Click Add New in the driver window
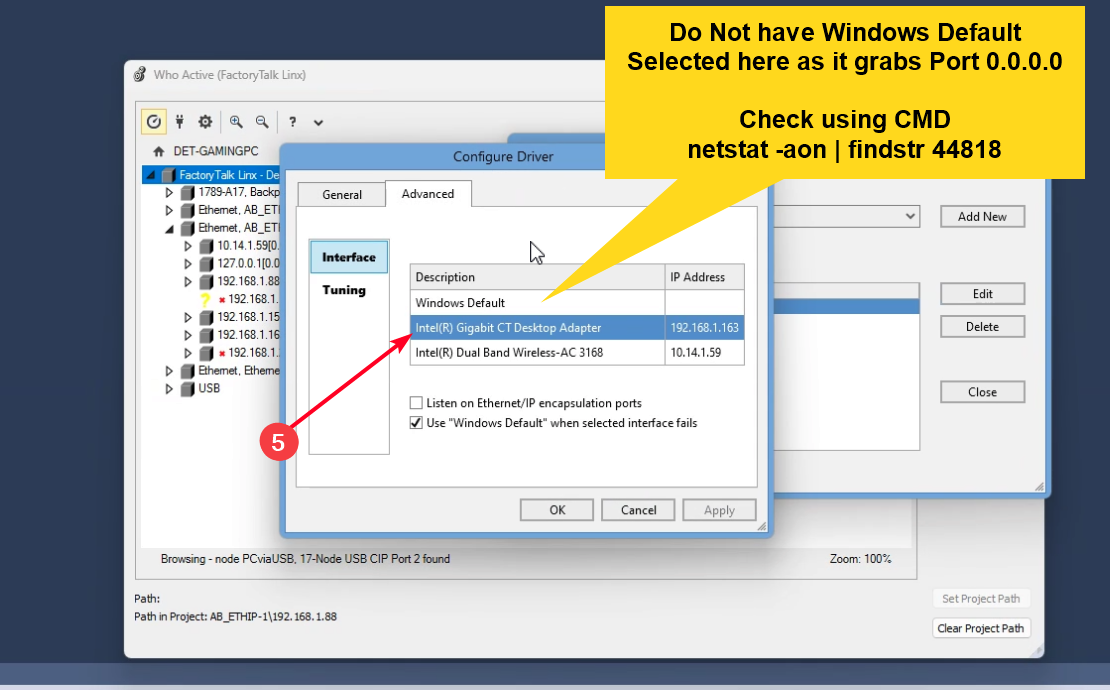 (983, 217)
